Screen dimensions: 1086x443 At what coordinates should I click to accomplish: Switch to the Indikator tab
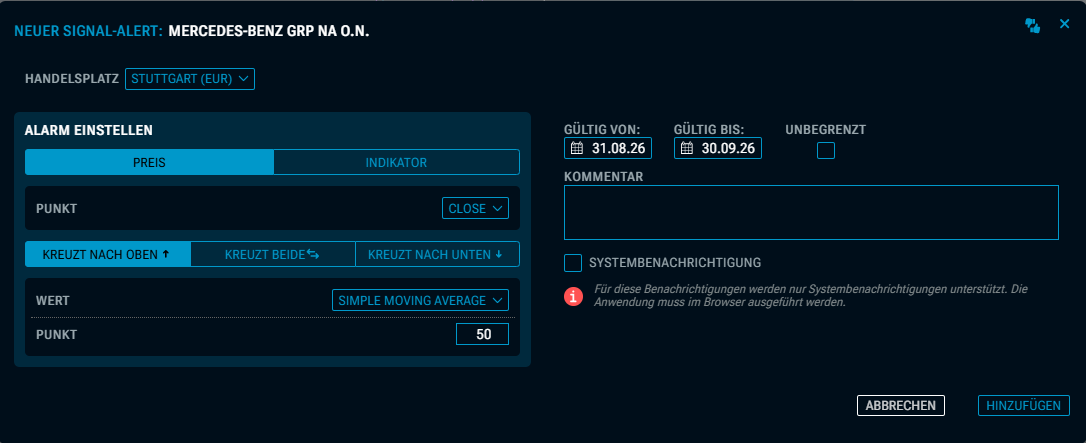(396, 163)
